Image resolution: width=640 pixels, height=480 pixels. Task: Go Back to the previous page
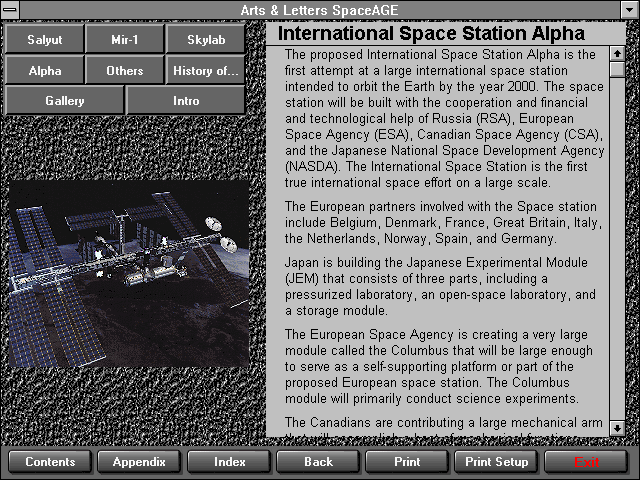click(318, 462)
